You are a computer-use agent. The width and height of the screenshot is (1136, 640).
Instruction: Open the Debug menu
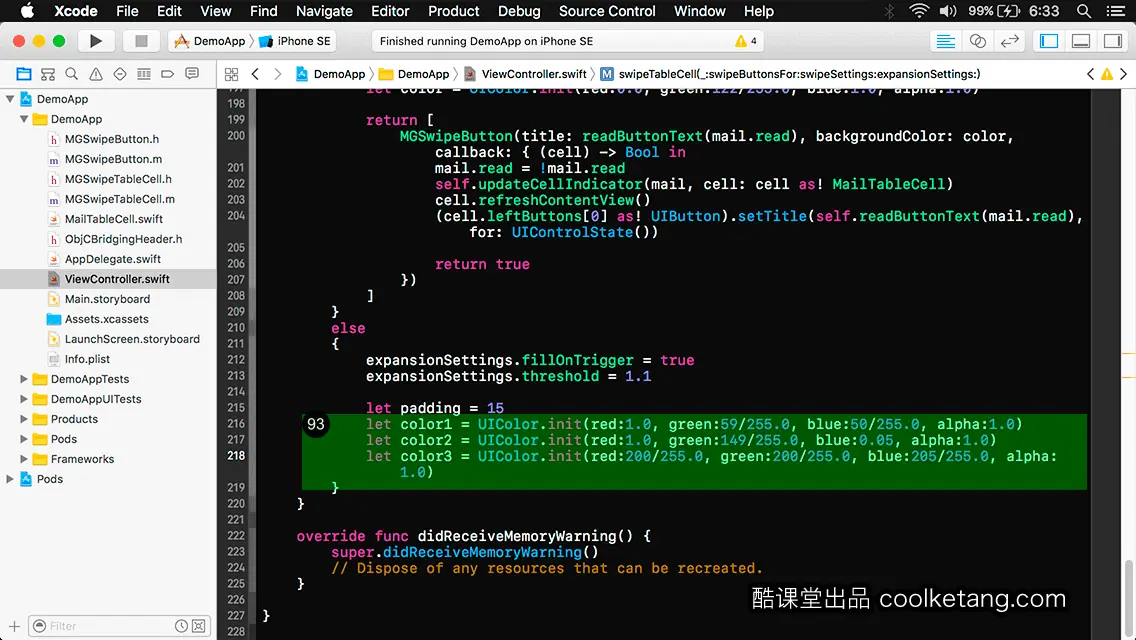[x=519, y=11]
